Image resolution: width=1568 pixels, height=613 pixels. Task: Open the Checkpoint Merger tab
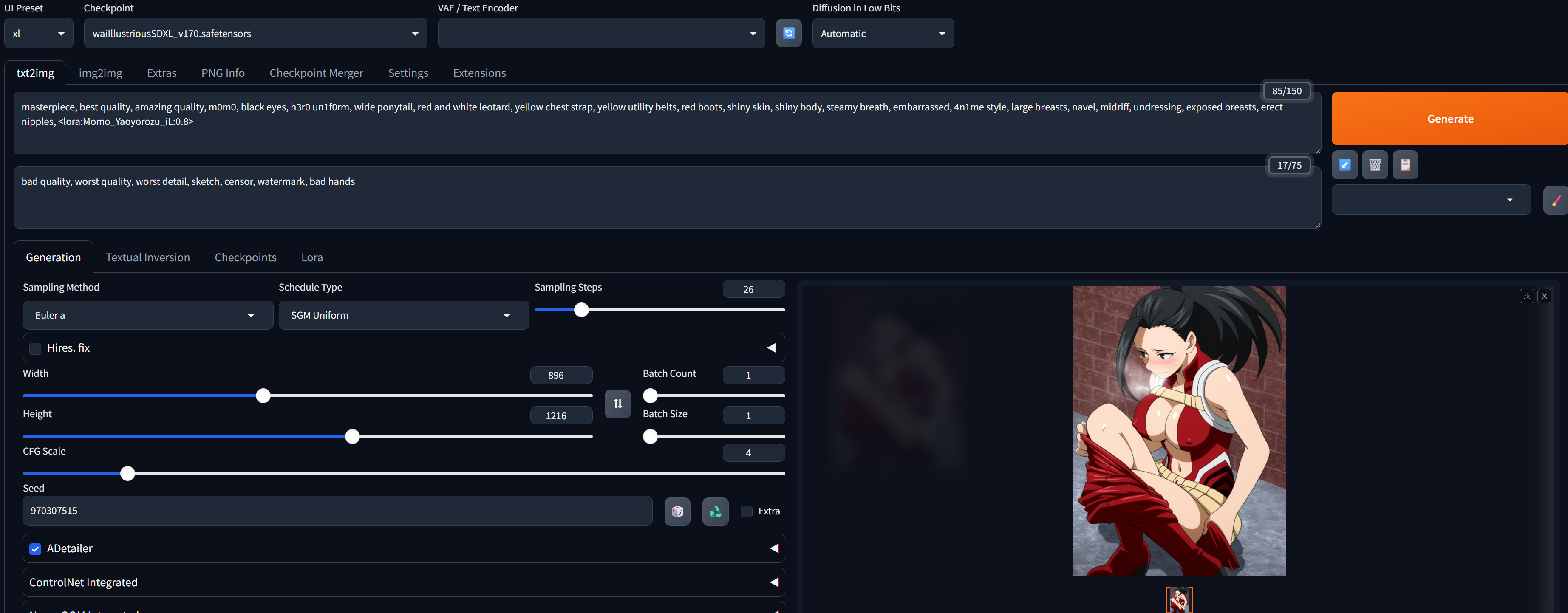click(x=317, y=73)
